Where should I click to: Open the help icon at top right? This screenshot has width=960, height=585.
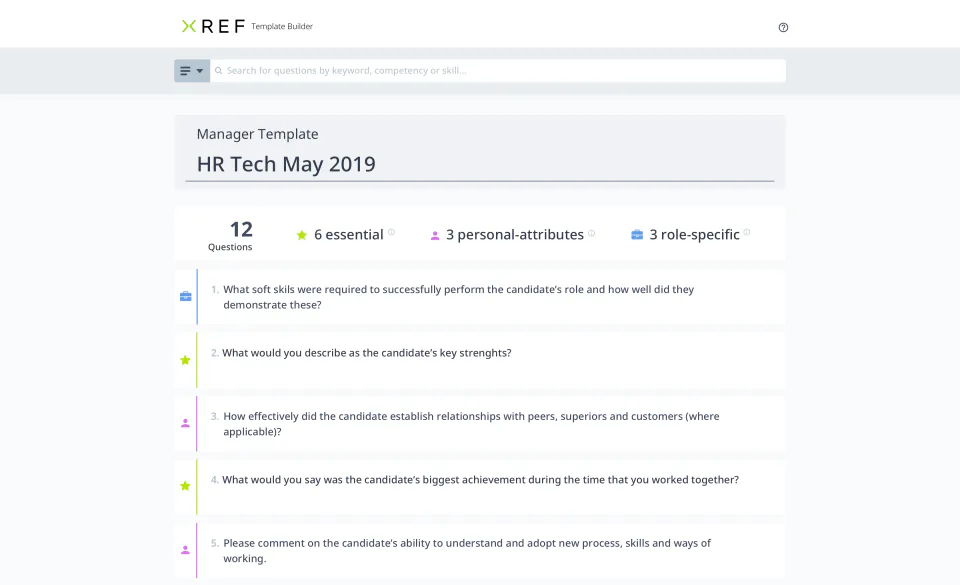pyautogui.click(x=783, y=27)
